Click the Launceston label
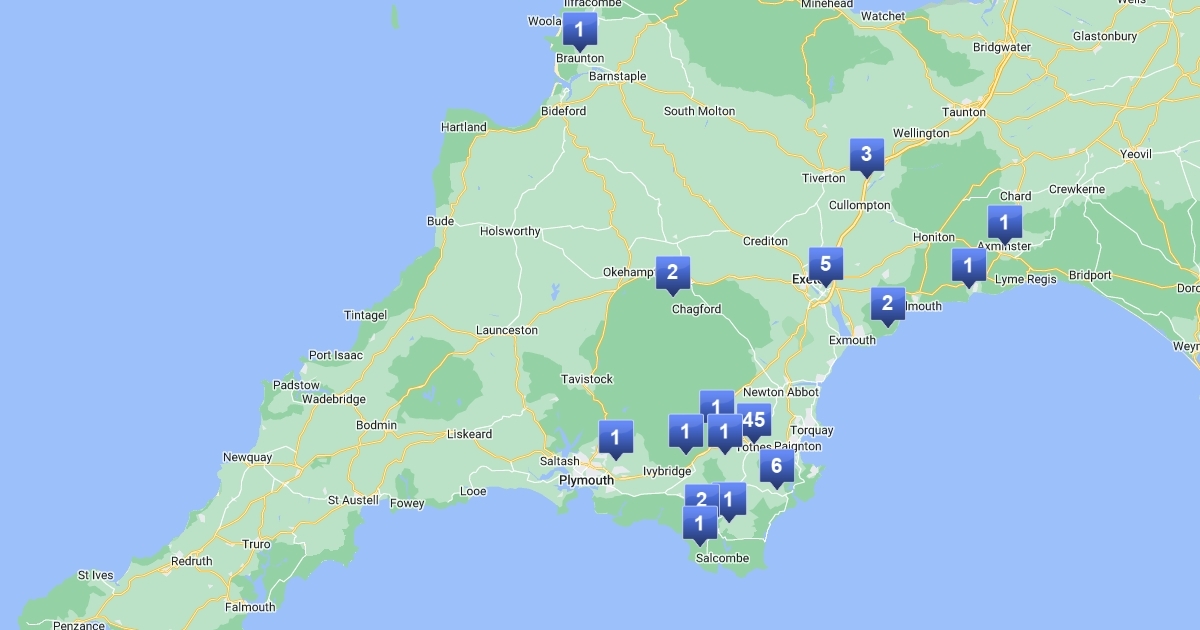This screenshot has width=1200, height=630. pos(506,330)
